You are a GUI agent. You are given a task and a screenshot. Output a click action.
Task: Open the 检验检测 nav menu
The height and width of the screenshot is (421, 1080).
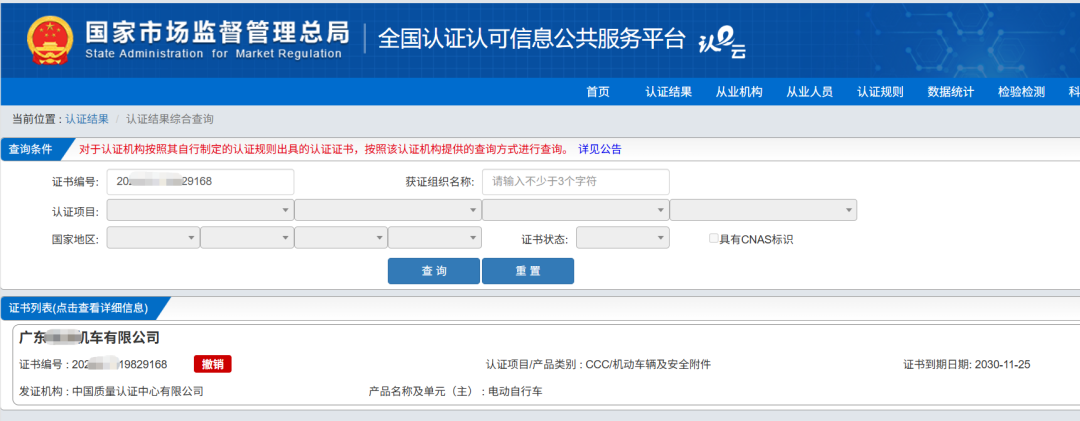1021,92
